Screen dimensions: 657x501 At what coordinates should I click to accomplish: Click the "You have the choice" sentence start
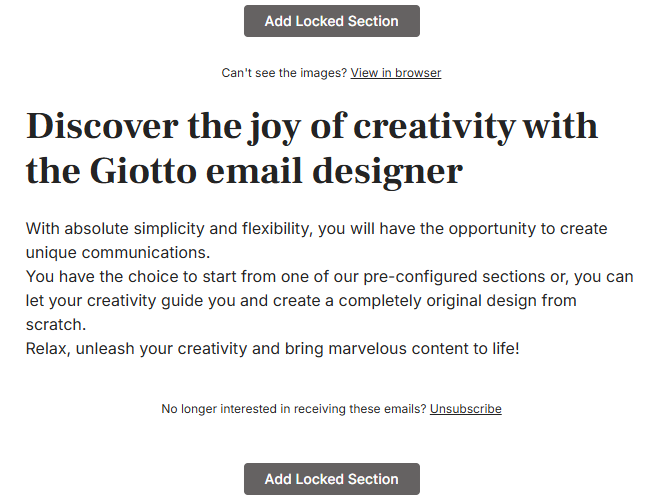click(95, 278)
